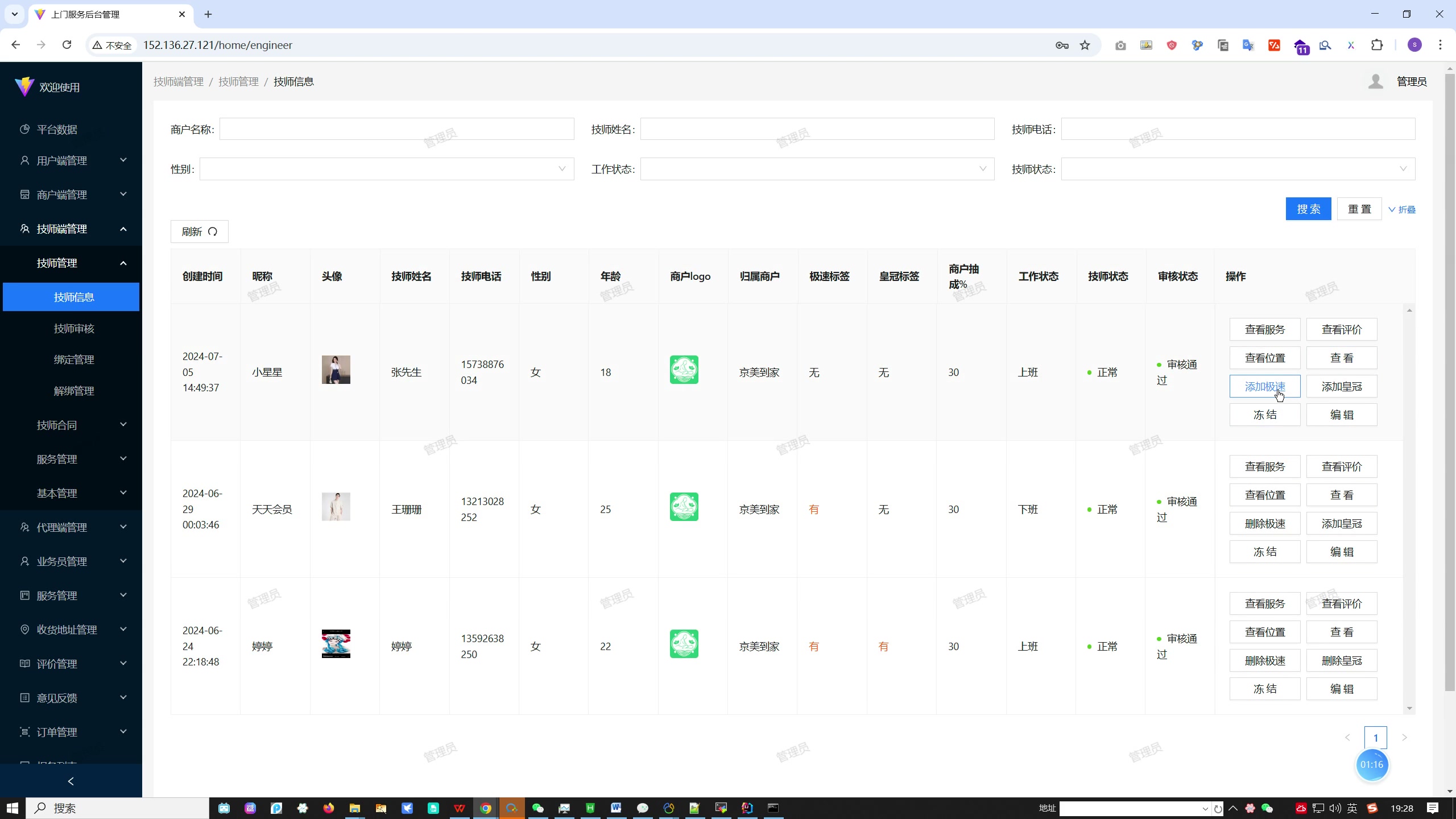Open avatar thumbnail of 小星星

pos(336,370)
